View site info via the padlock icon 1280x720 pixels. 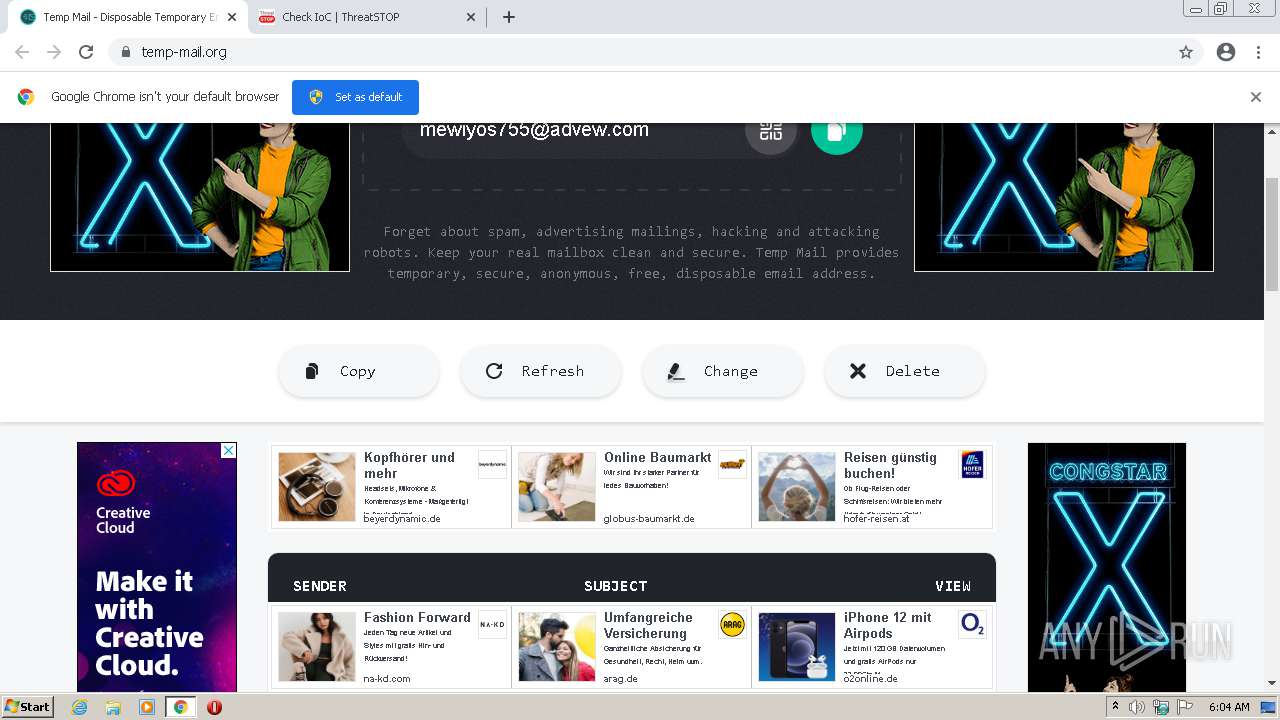pyautogui.click(x=125, y=52)
